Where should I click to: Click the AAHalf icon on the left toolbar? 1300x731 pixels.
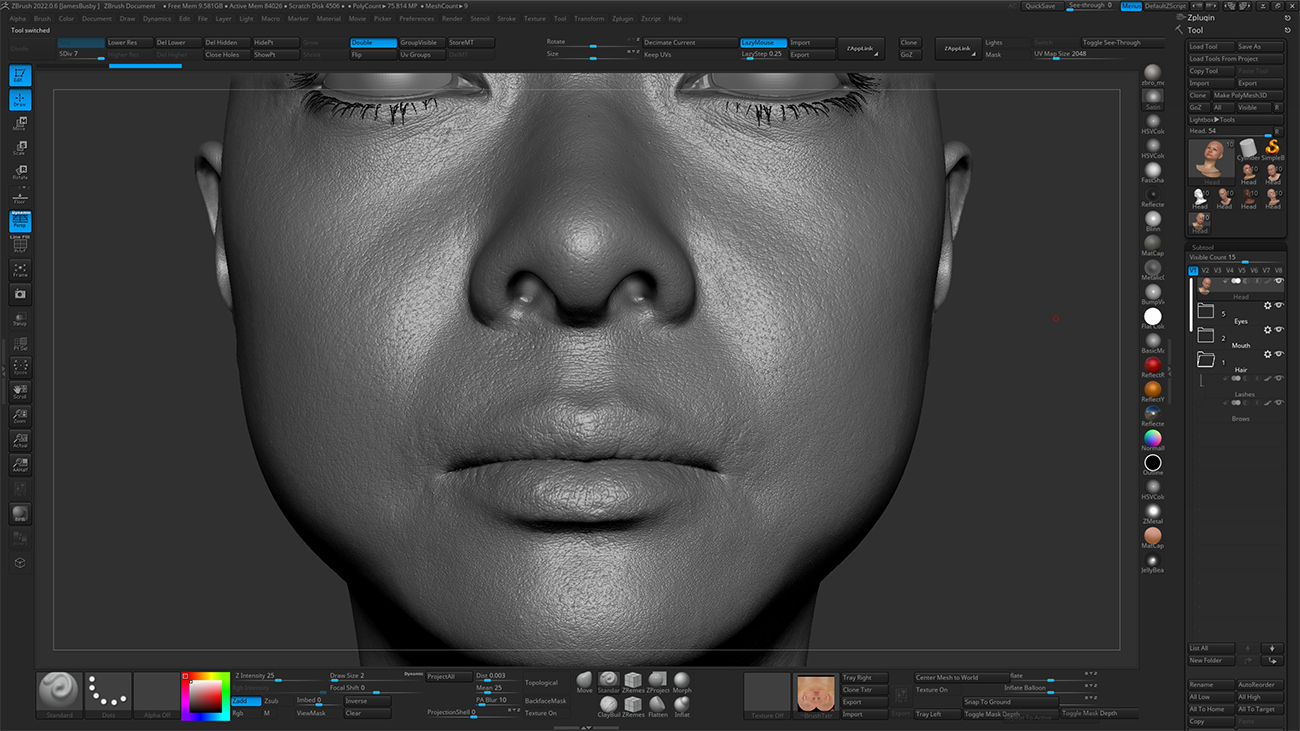20,465
